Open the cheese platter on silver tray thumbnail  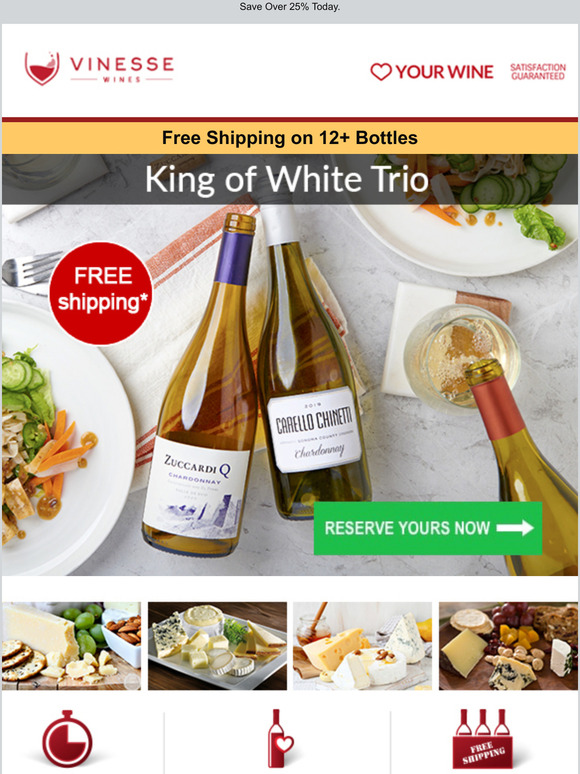pyautogui.click(x=217, y=646)
